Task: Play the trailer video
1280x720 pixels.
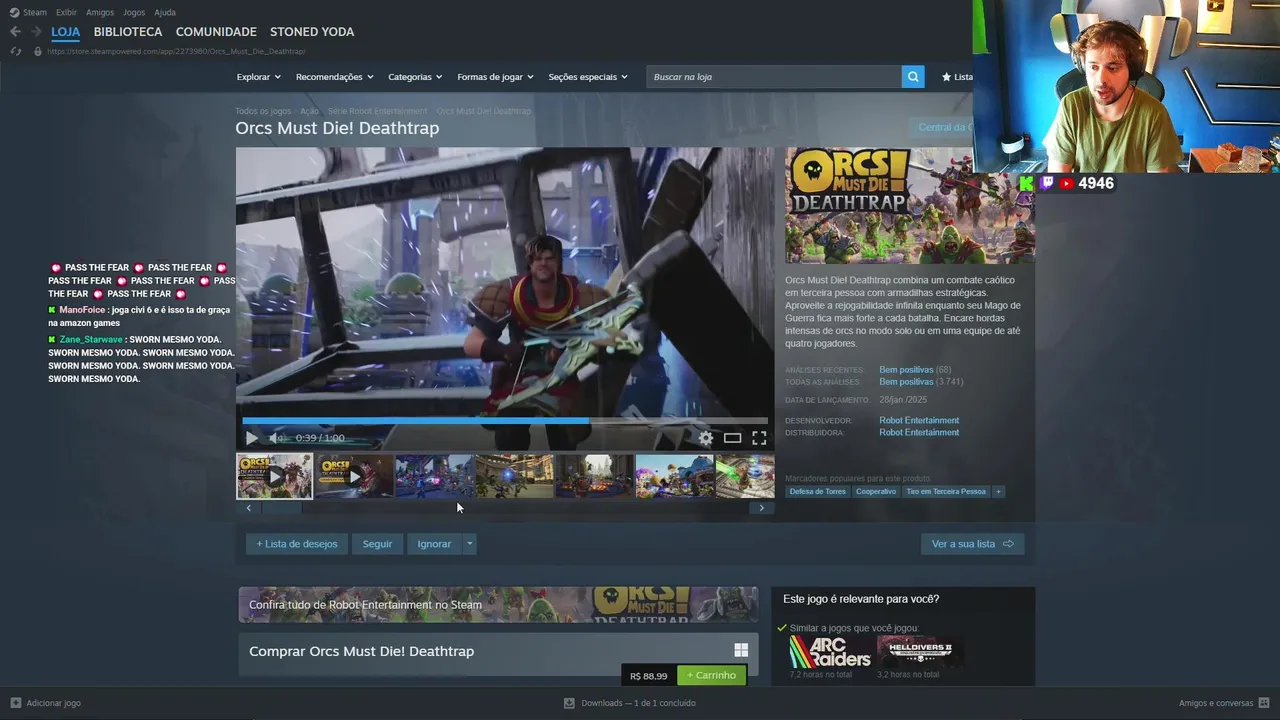Action: click(251, 438)
